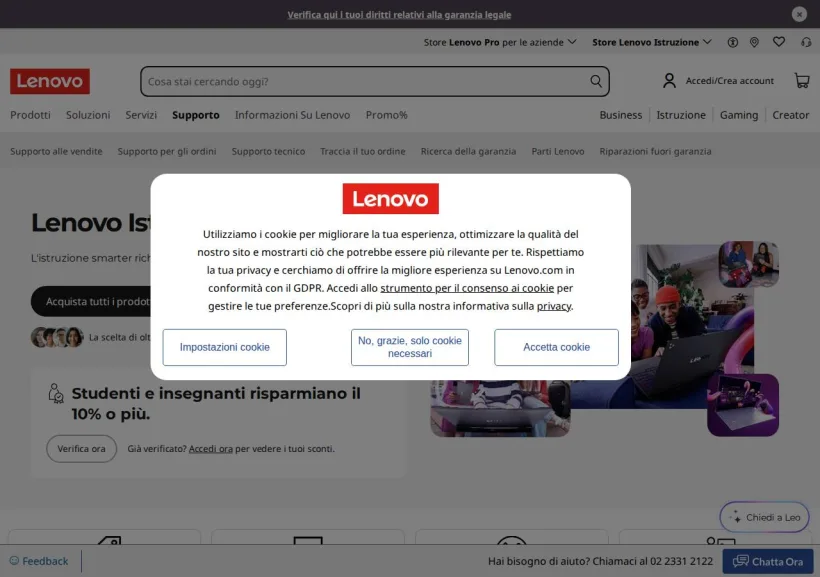Click Supporto tecnico link
Viewport: 820px width, 577px height.
[268, 151]
